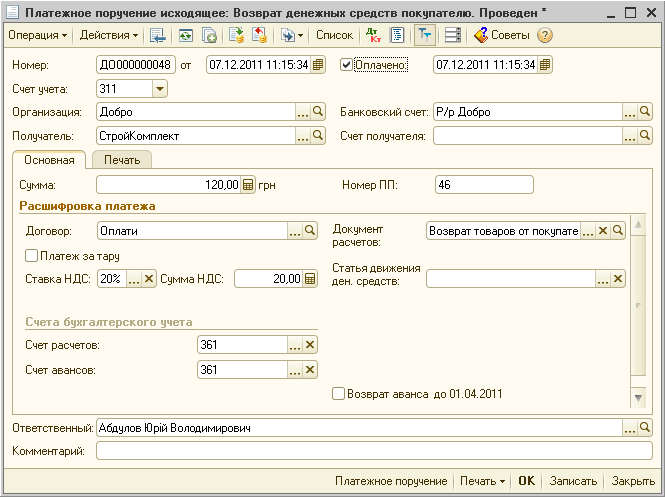Click ellipsis for Счет авансов
This screenshot has width=665, height=497.
click(295, 370)
